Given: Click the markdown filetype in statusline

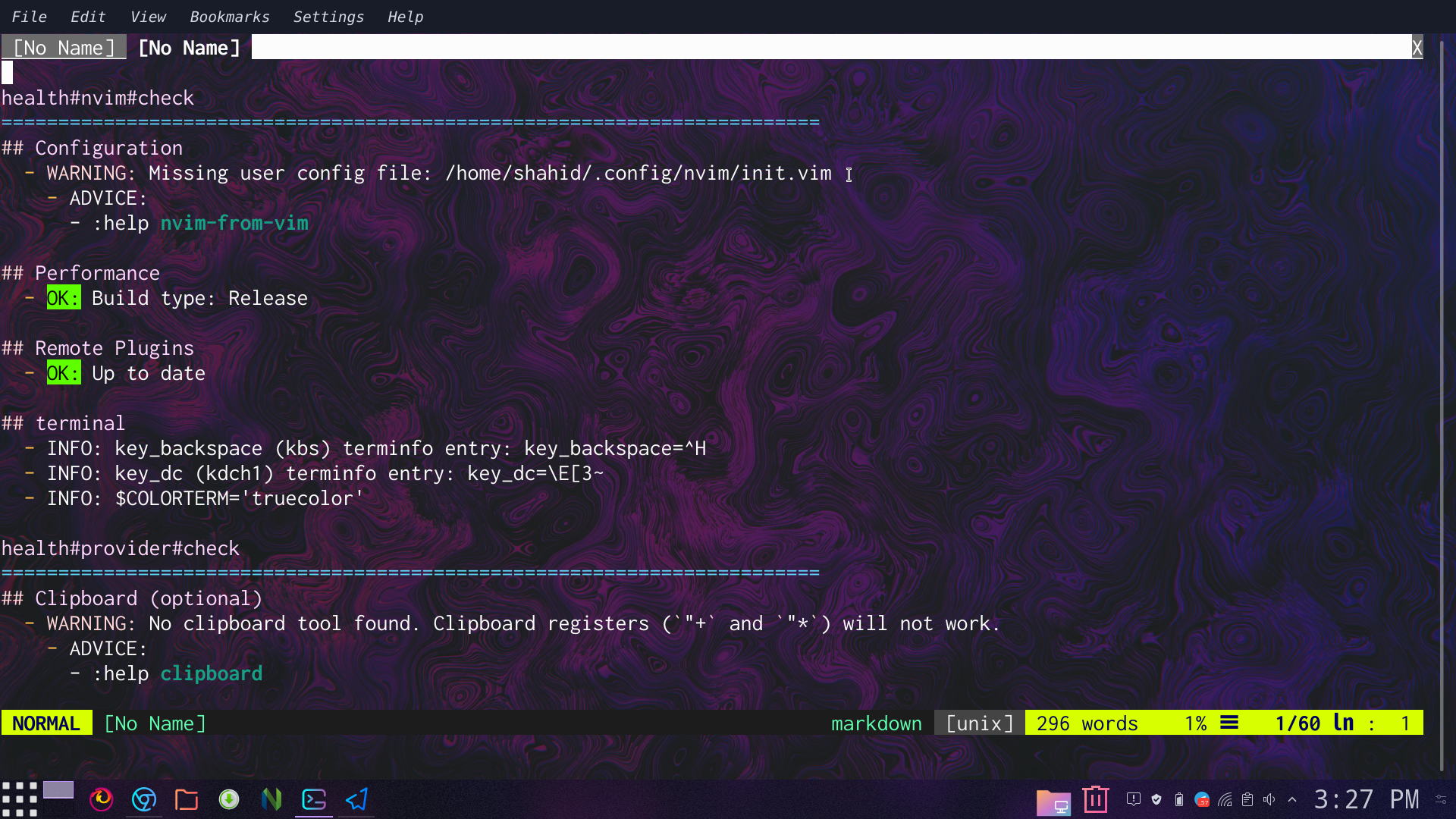Looking at the screenshot, I should [x=877, y=723].
